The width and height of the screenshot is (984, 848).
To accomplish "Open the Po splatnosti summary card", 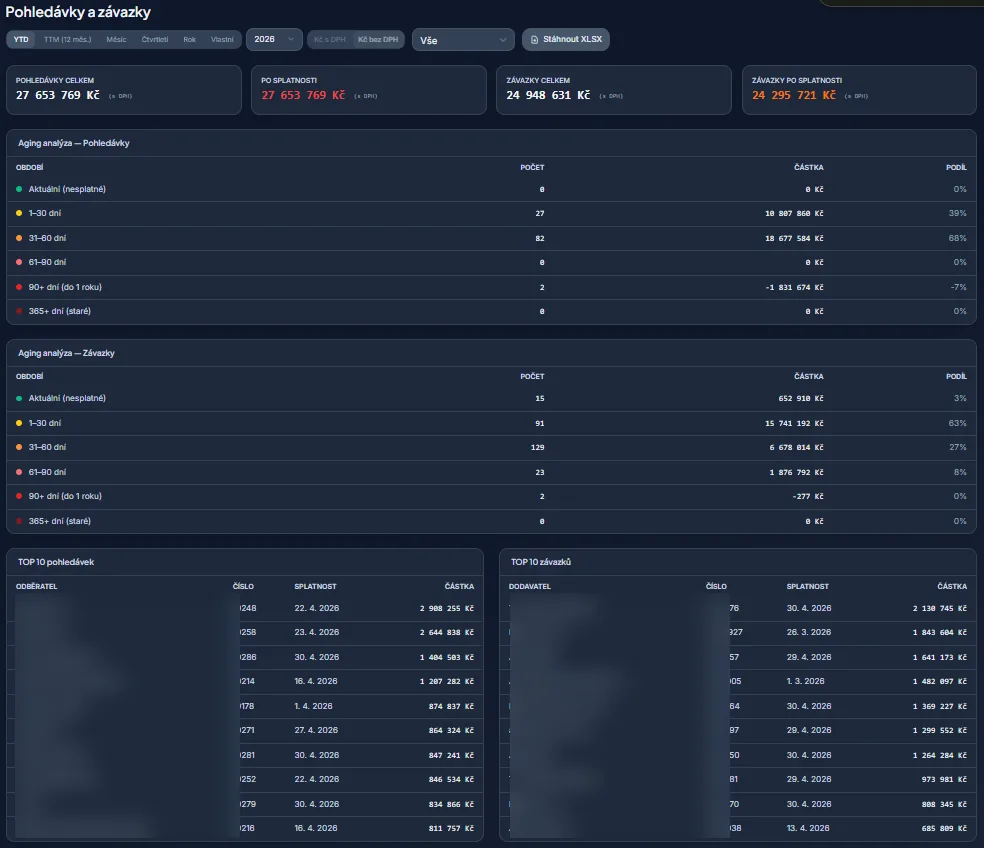I will click(x=368, y=90).
